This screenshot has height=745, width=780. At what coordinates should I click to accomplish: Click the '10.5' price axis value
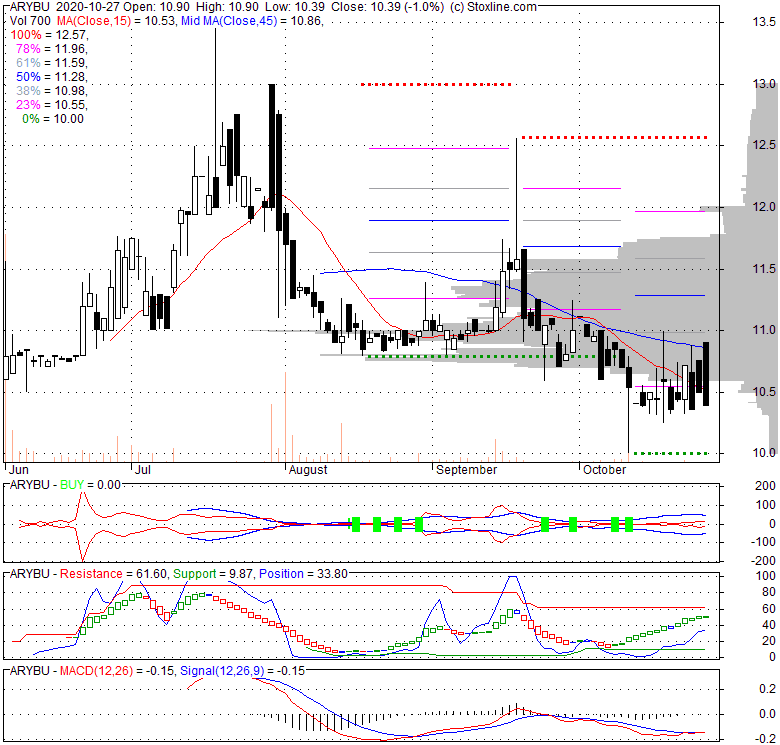[x=764, y=392]
